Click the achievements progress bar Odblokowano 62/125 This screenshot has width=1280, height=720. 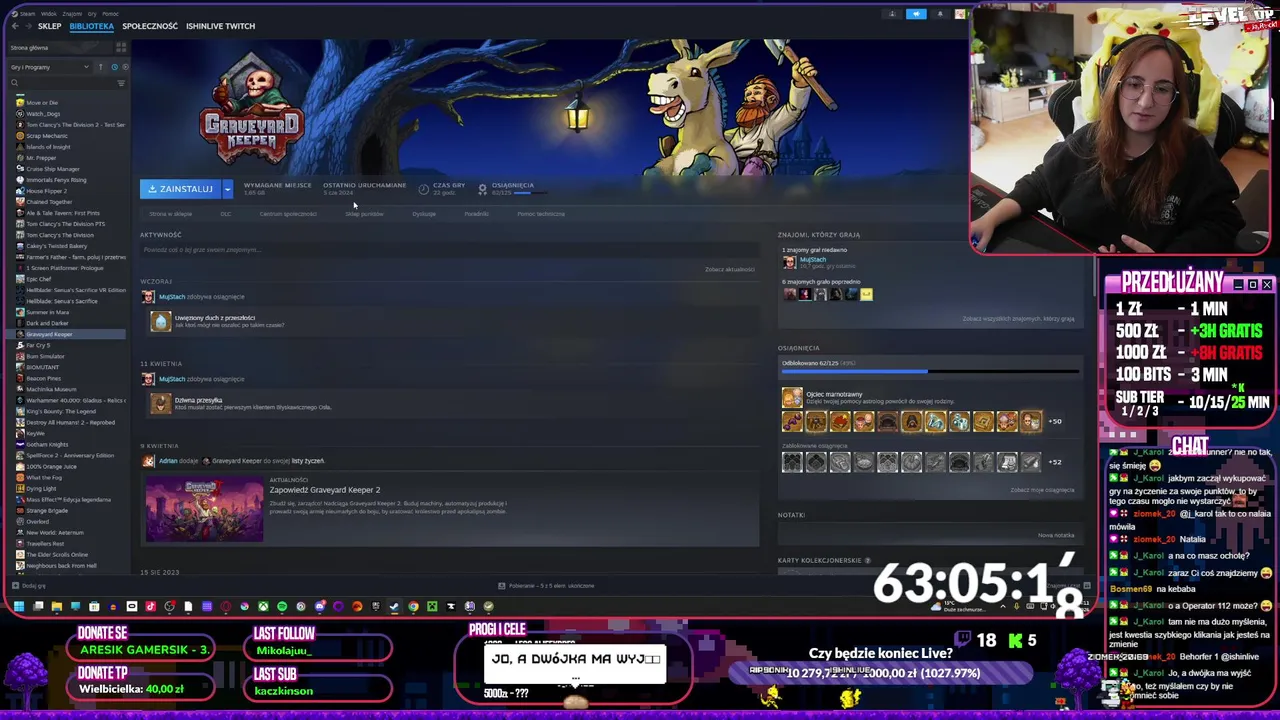point(930,372)
